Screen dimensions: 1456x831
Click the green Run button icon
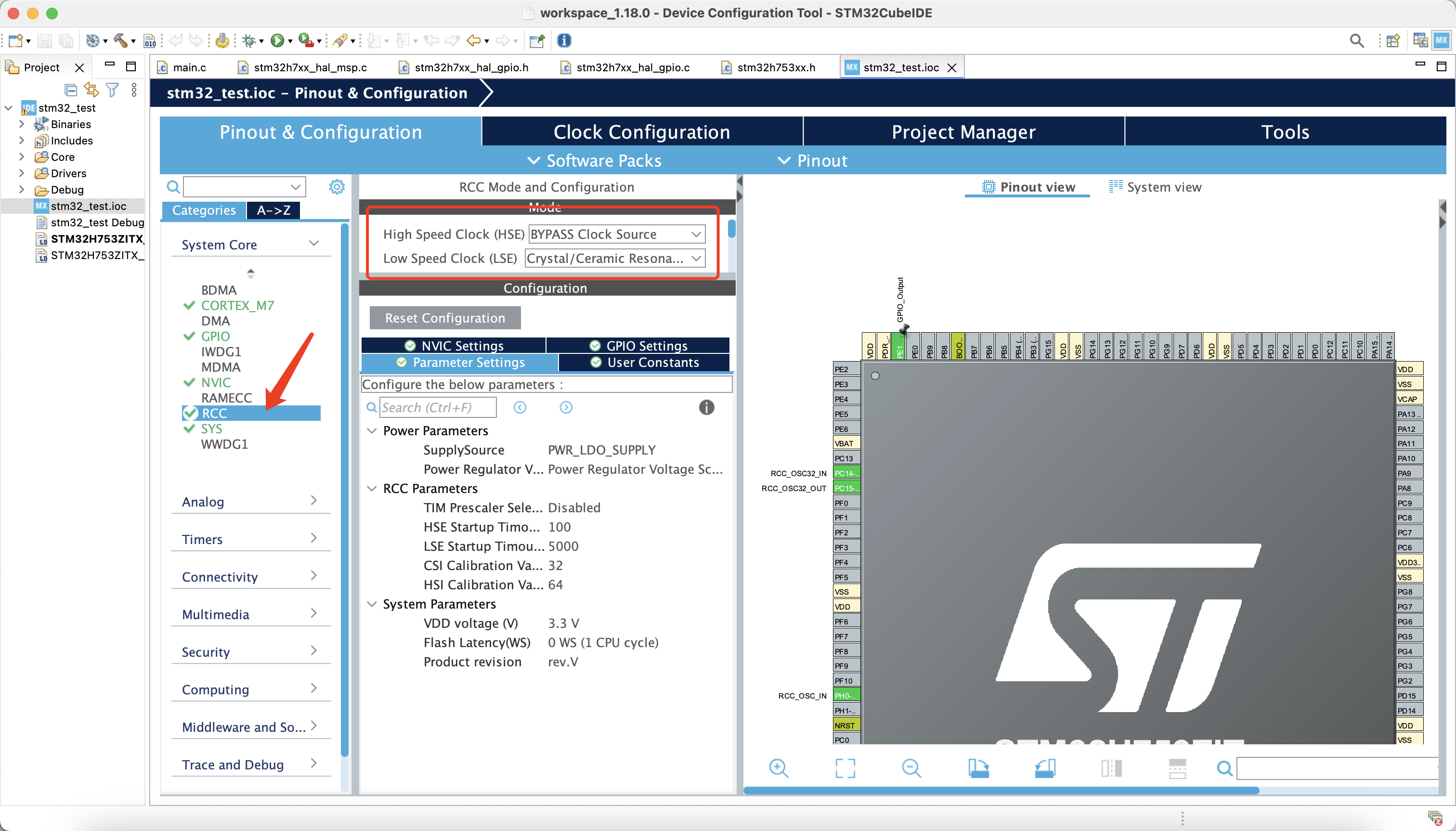tap(277, 40)
